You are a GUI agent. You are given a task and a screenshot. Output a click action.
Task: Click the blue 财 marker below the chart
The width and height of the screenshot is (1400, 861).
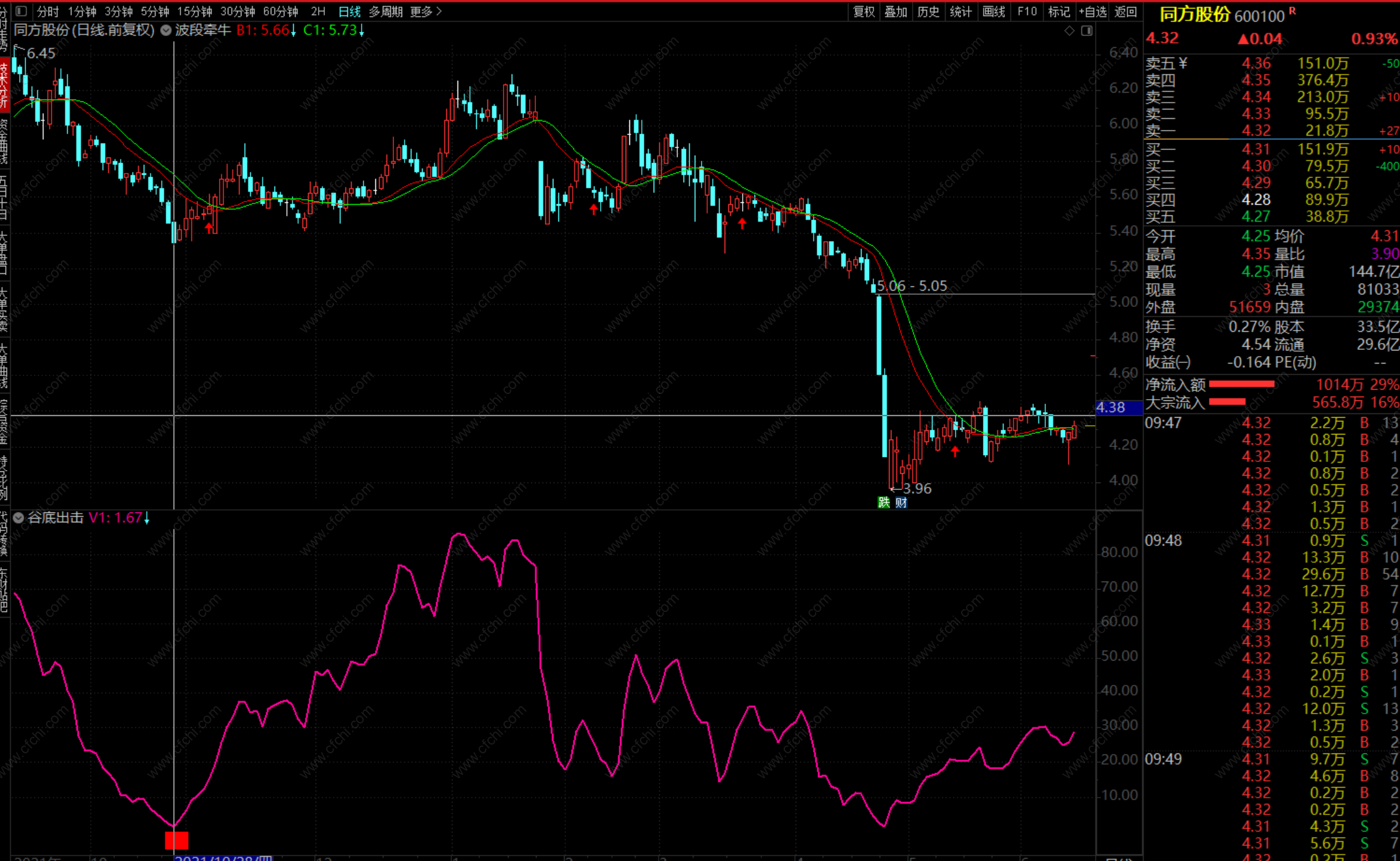point(901,502)
